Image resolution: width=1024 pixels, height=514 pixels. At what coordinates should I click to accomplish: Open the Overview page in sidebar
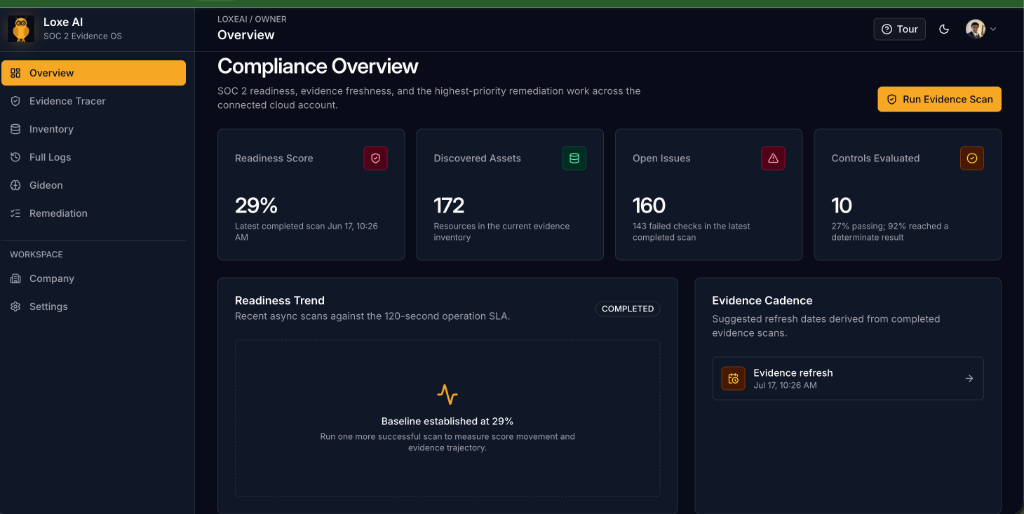[x=93, y=73]
